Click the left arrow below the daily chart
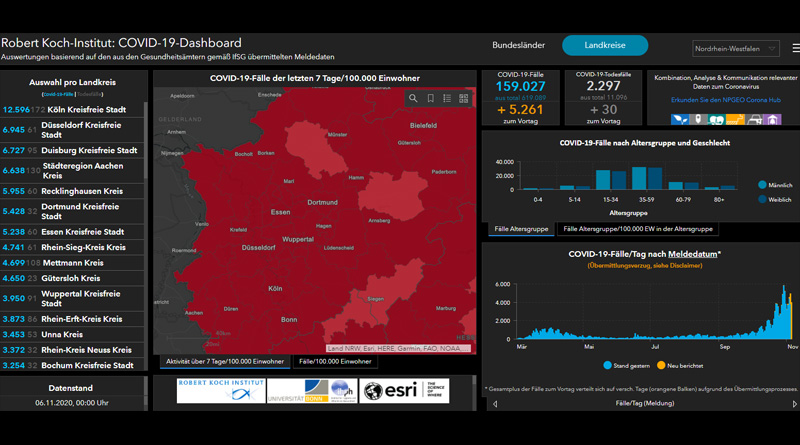The image size is (800, 445). pyautogui.click(x=494, y=404)
